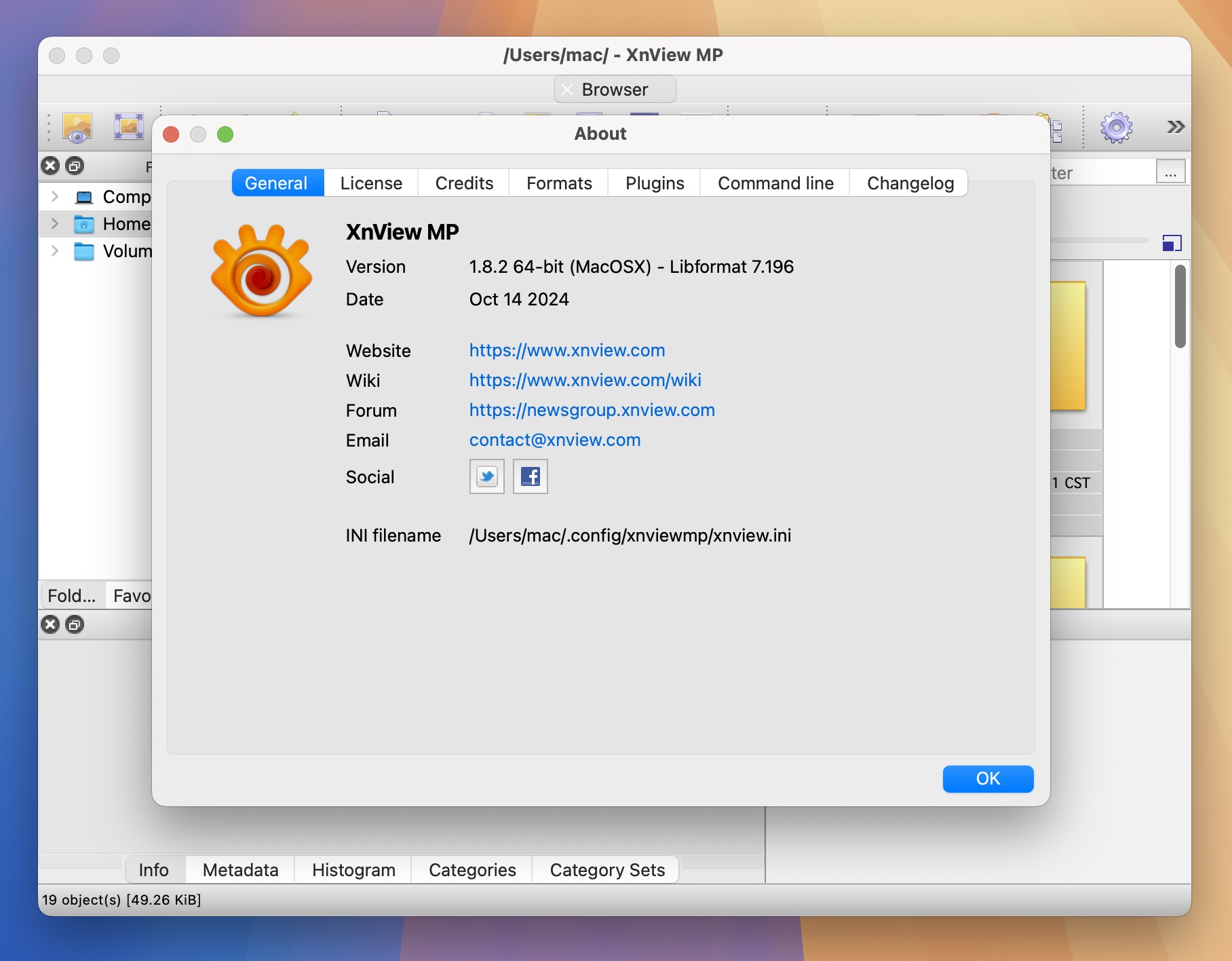Viewport: 1232px width, 961px height.
Task: Toggle the thumbnail size corner icon
Action: 1172,243
